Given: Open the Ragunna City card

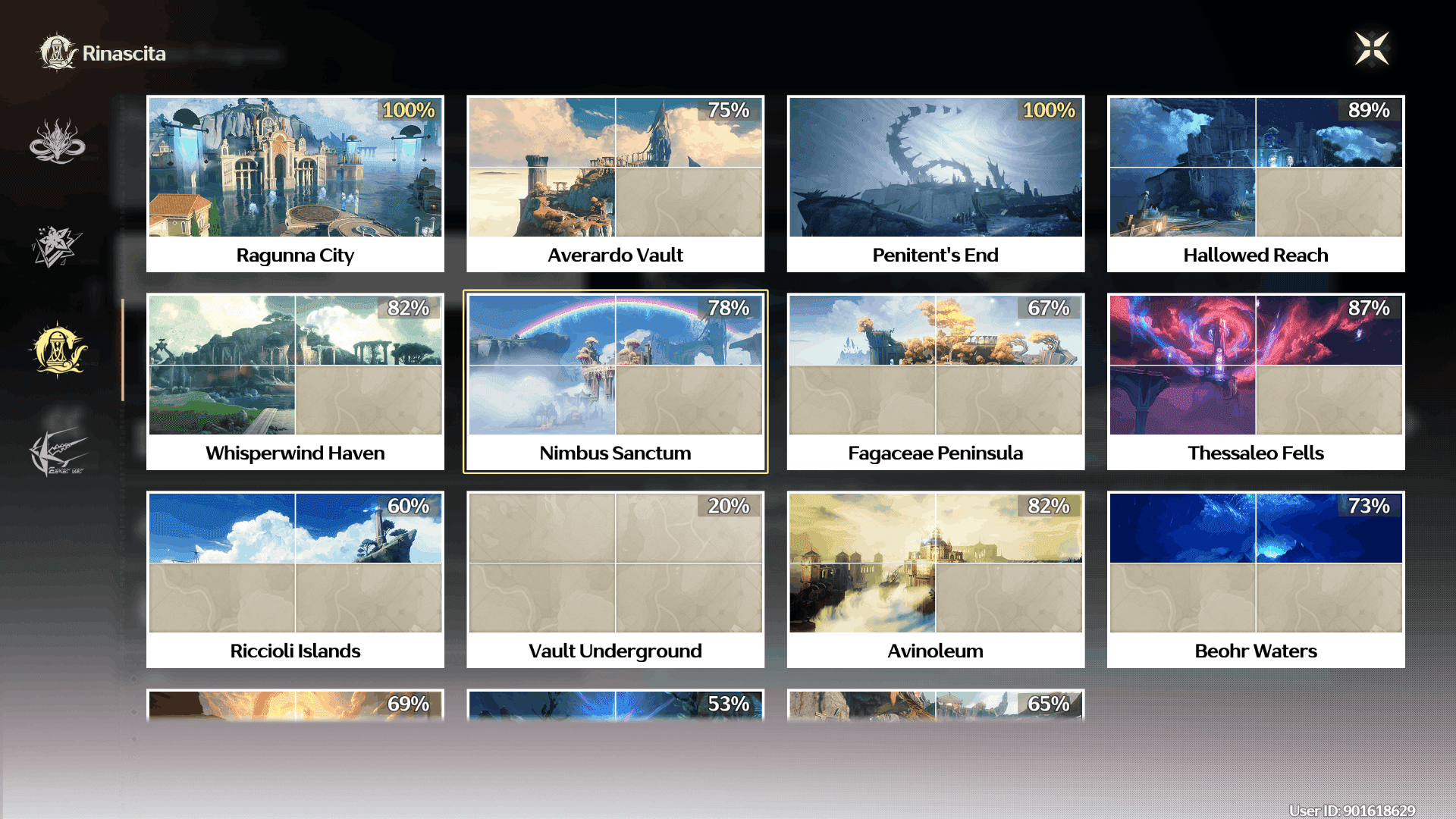Looking at the screenshot, I should tap(295, 184).
